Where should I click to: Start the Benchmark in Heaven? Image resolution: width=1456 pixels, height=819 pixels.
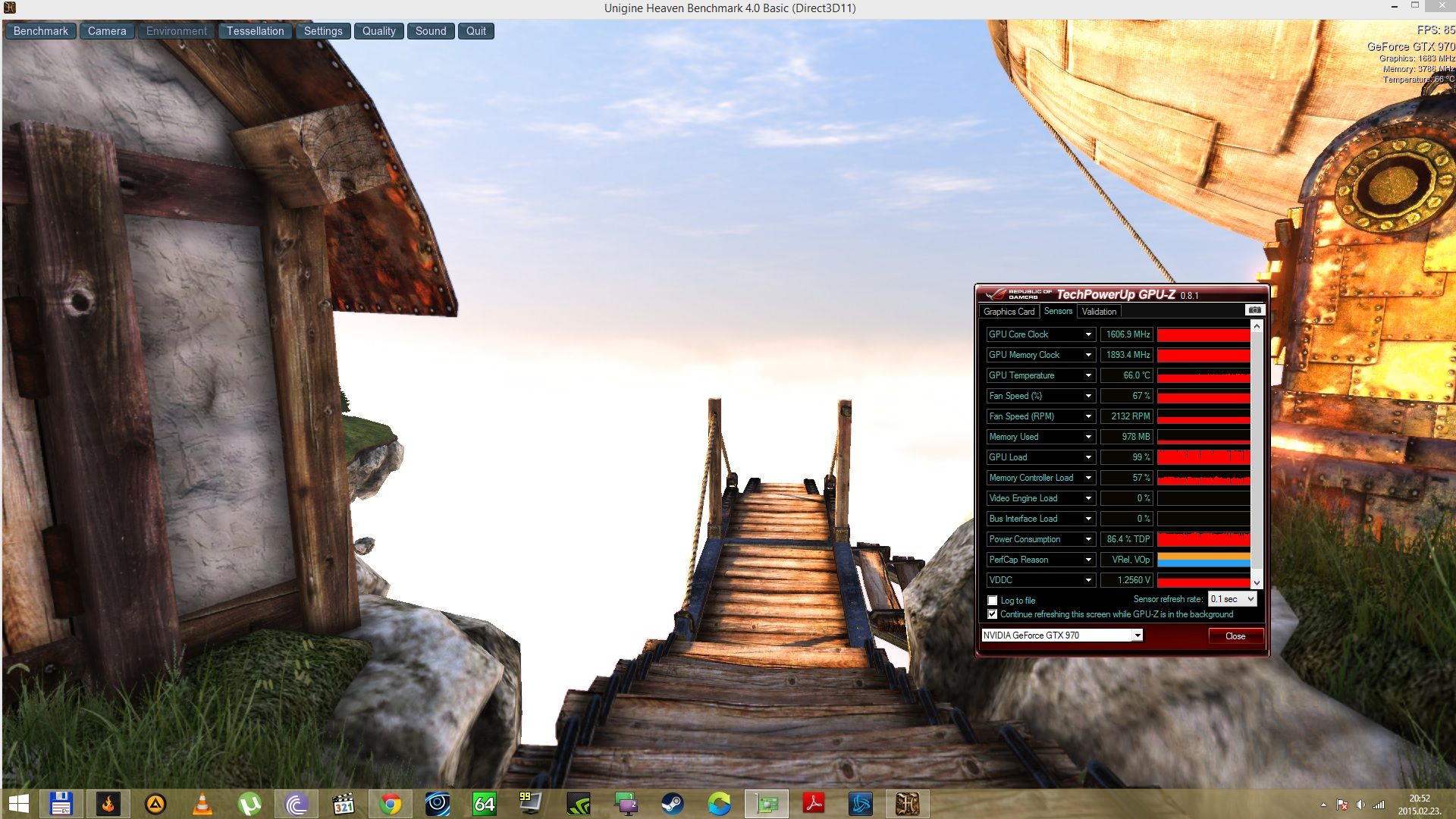click(41, 31)
